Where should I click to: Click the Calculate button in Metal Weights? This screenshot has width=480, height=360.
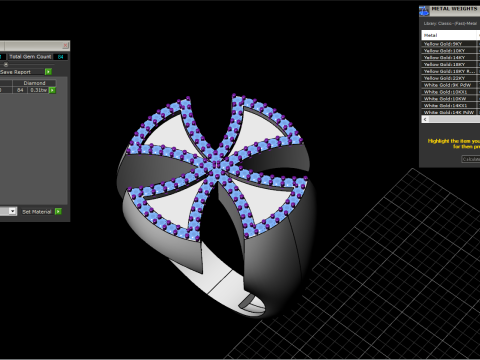coord(471,159)
